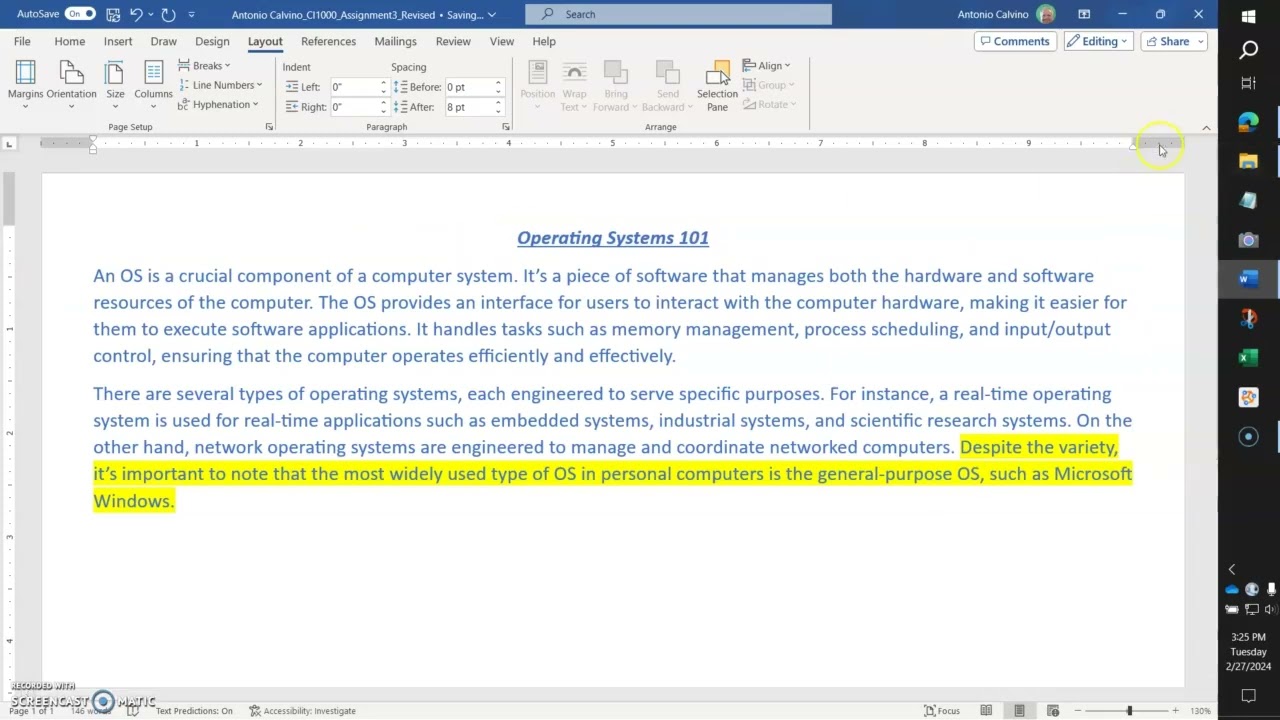Click the word count in status bar
Image resolution: width=1280 pixels, height=720 pixels.
92,711
